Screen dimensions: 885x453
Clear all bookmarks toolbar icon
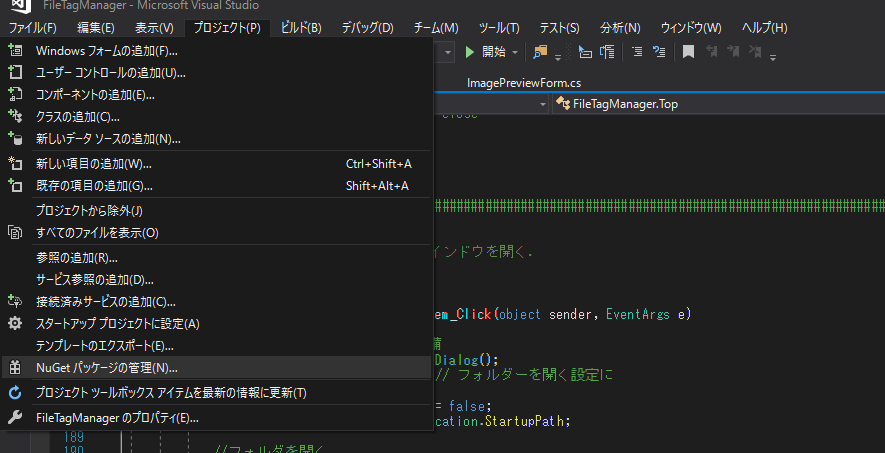755,52
